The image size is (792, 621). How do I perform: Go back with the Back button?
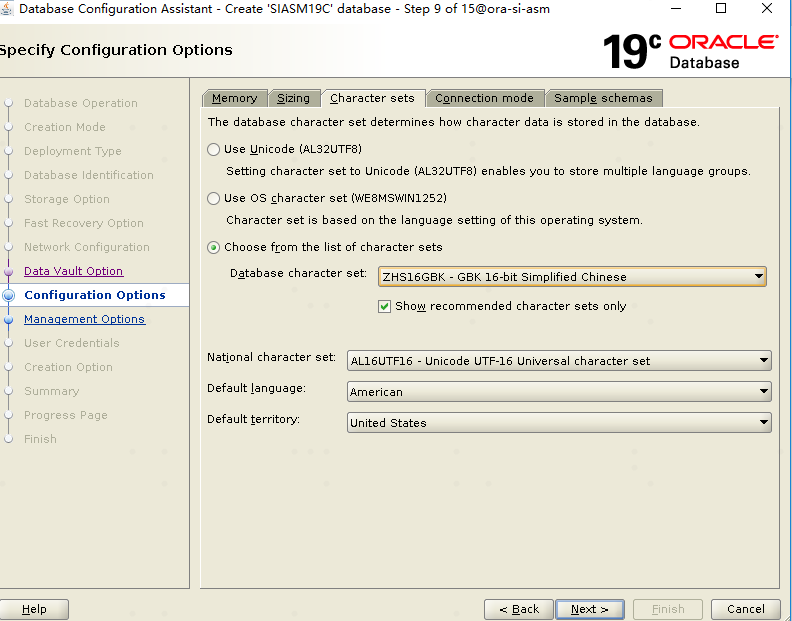coord(519,609)
